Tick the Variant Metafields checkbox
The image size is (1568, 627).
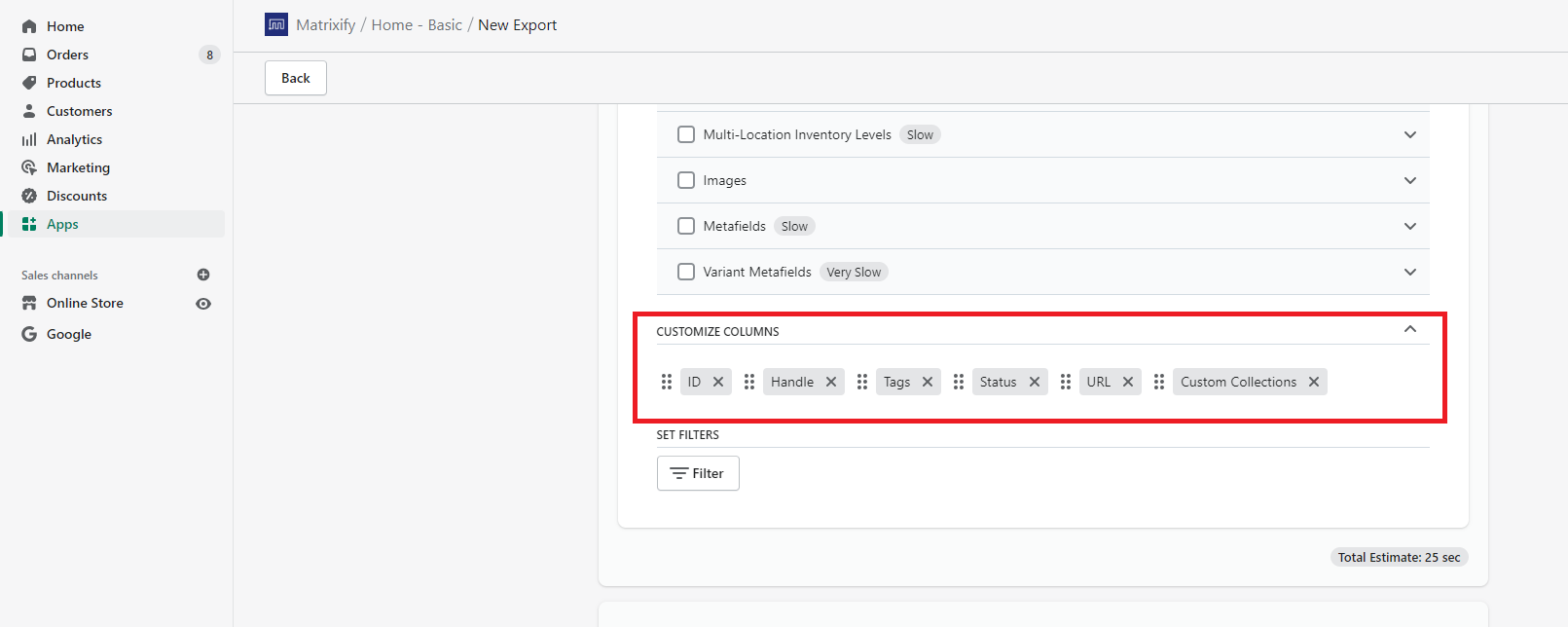pyautogui.click(x=686, y=272)
